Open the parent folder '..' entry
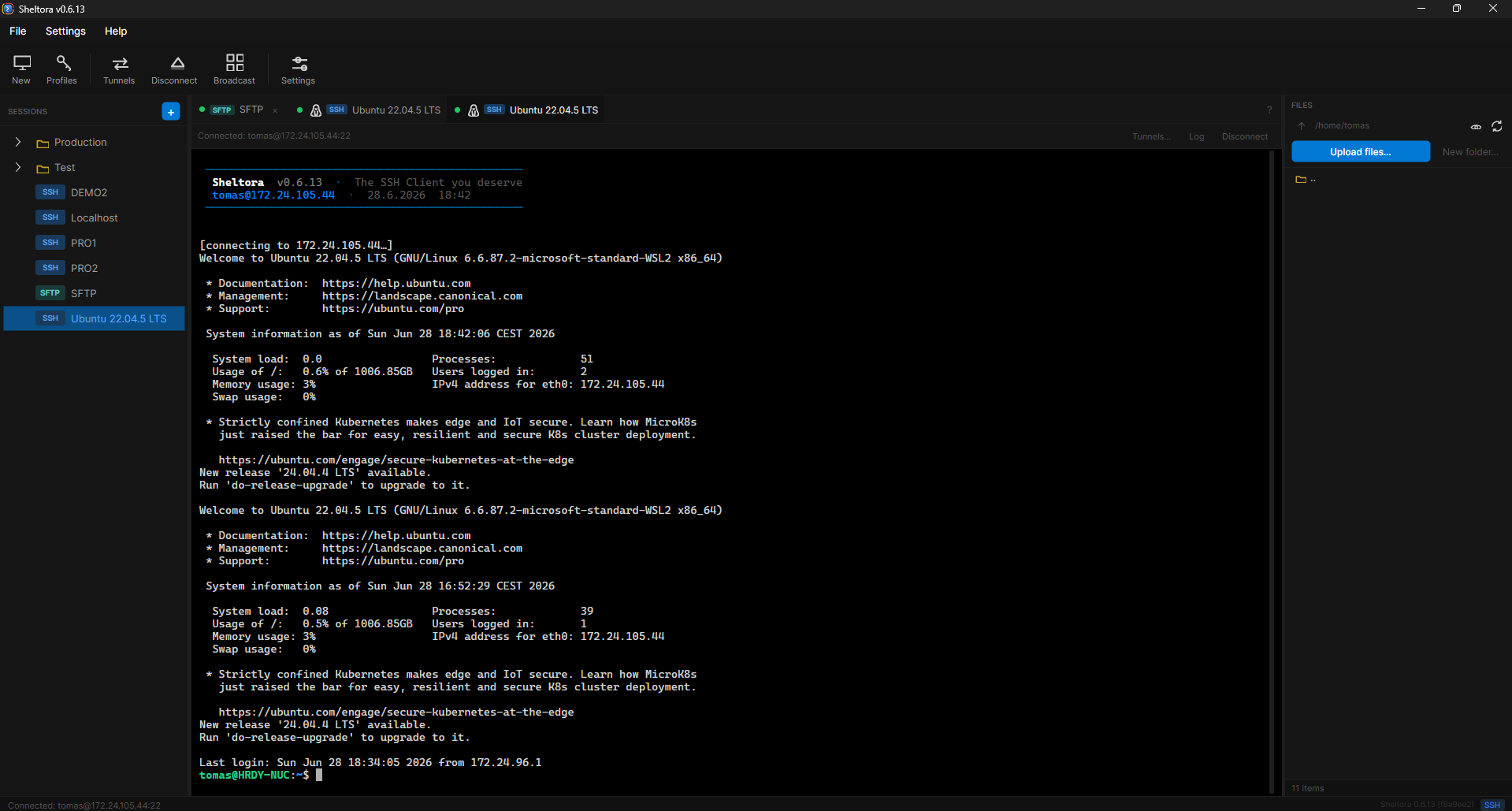 (1306, 180)
